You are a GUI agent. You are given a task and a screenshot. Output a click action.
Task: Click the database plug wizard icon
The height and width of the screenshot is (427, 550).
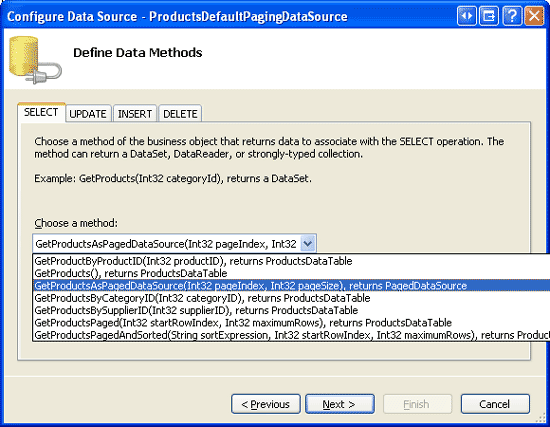pyautogui.click(x=35, y=60)
